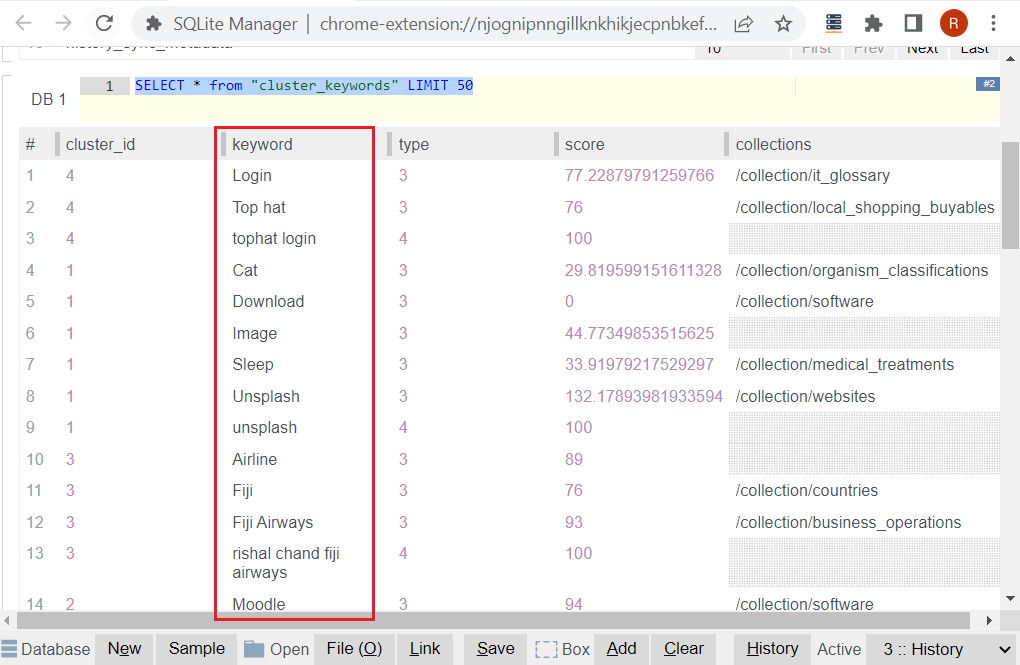Select the Fiji Airways keyword cell
This screenshot has height=665, width=1020.
tap(272, 522)
